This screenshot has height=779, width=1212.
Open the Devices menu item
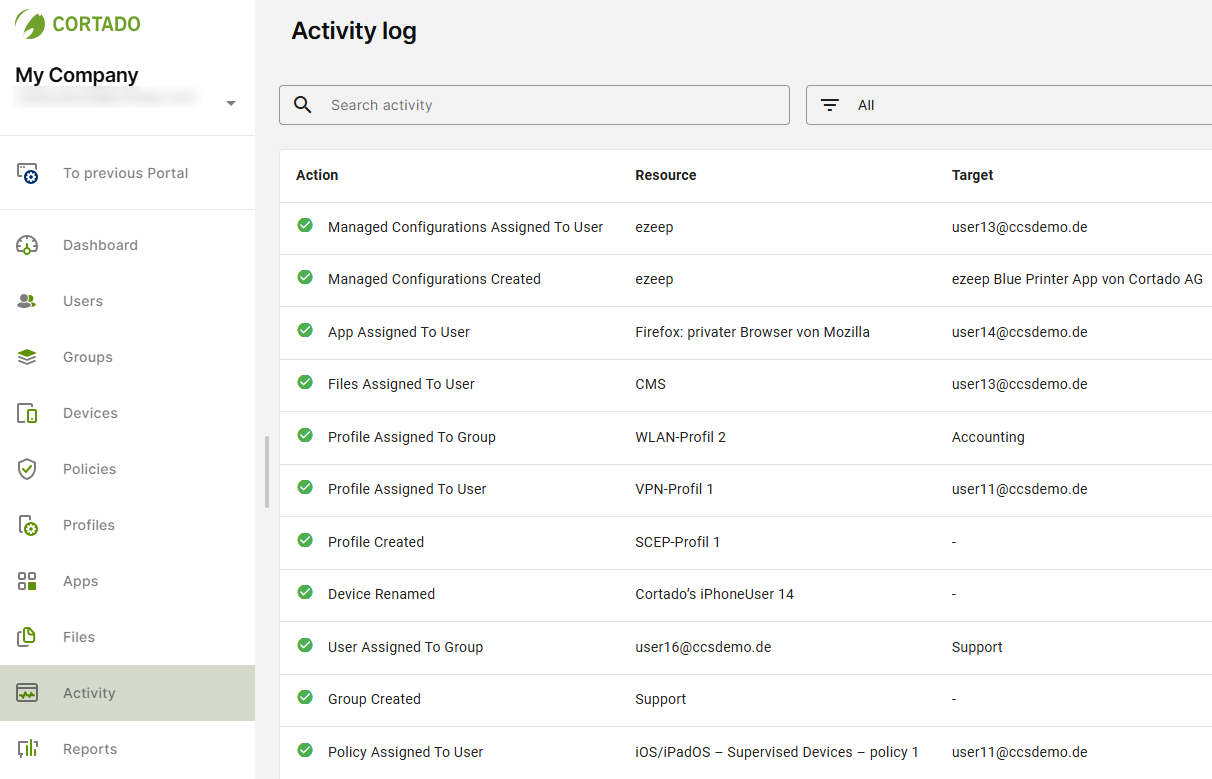[x=127, y=413]
